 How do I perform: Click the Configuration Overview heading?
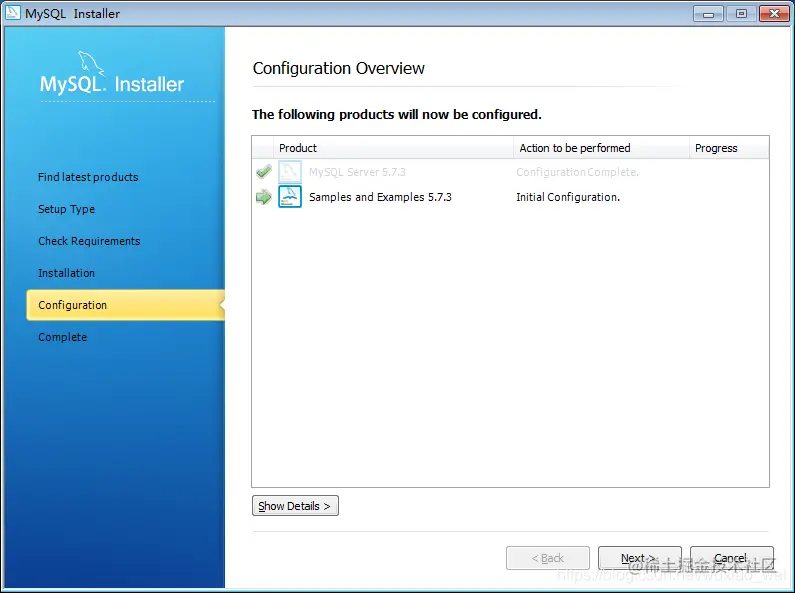(x=339, y=68)
